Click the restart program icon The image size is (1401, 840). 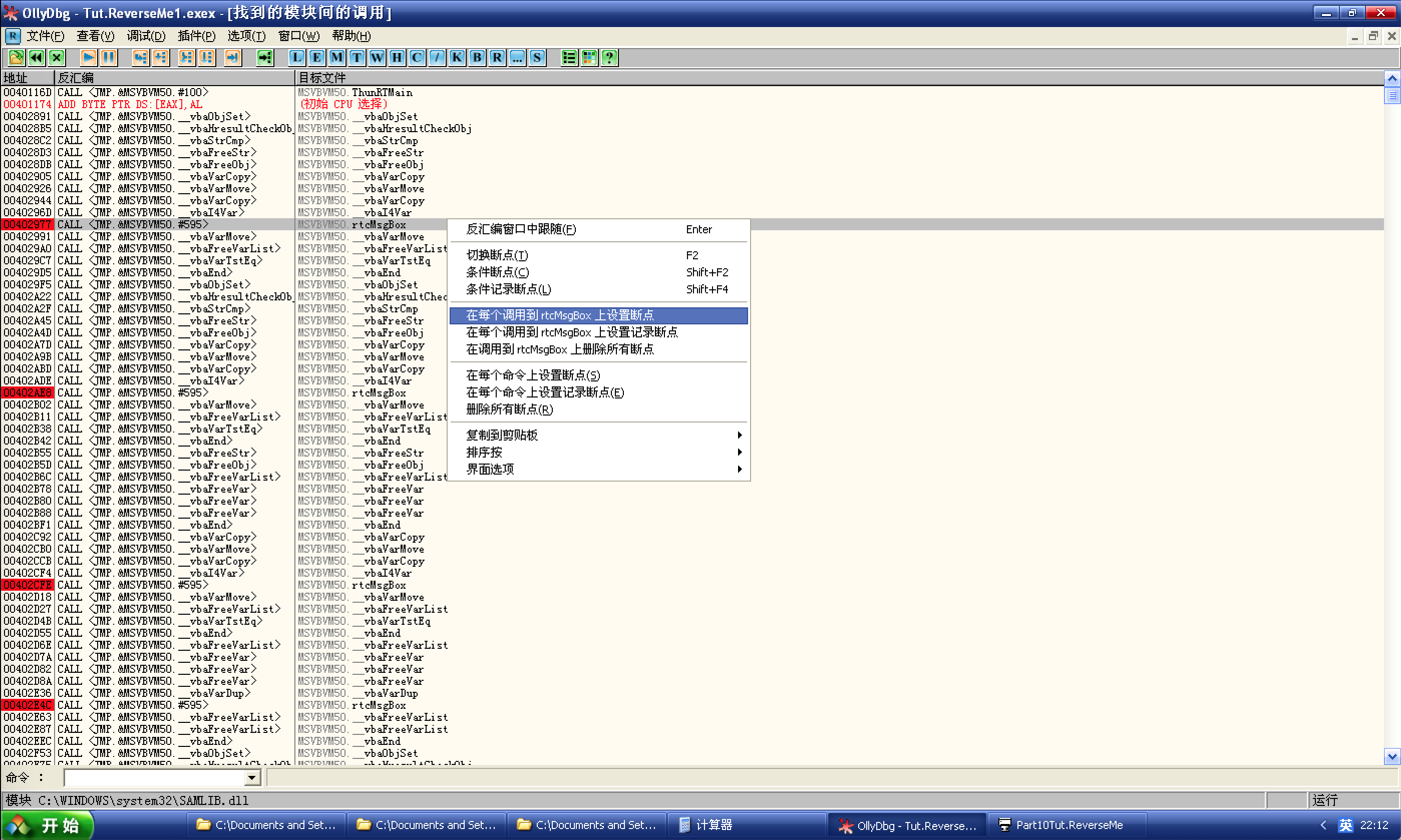coord(36,57)
